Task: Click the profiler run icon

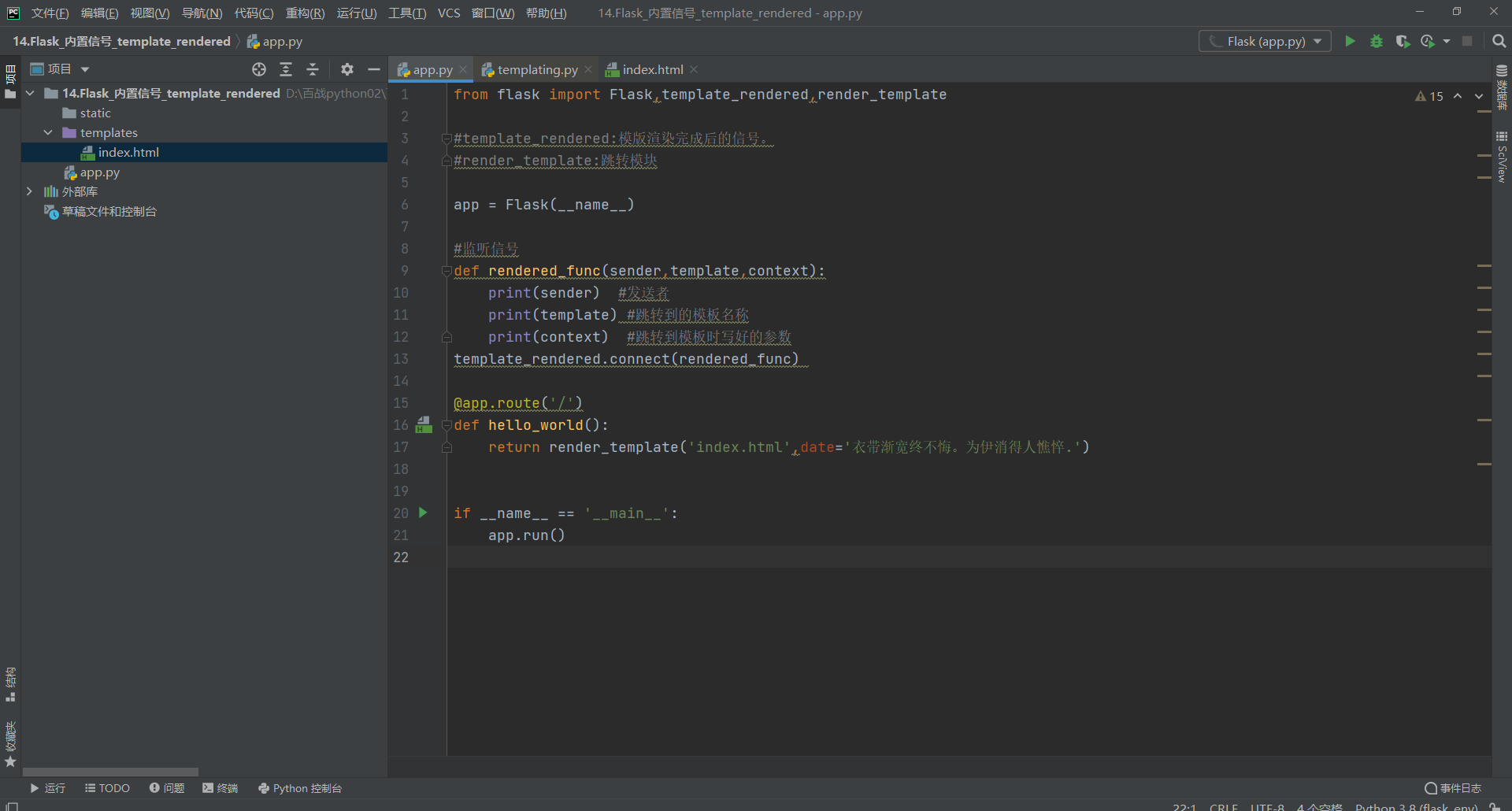Action: click(1428, 41)
